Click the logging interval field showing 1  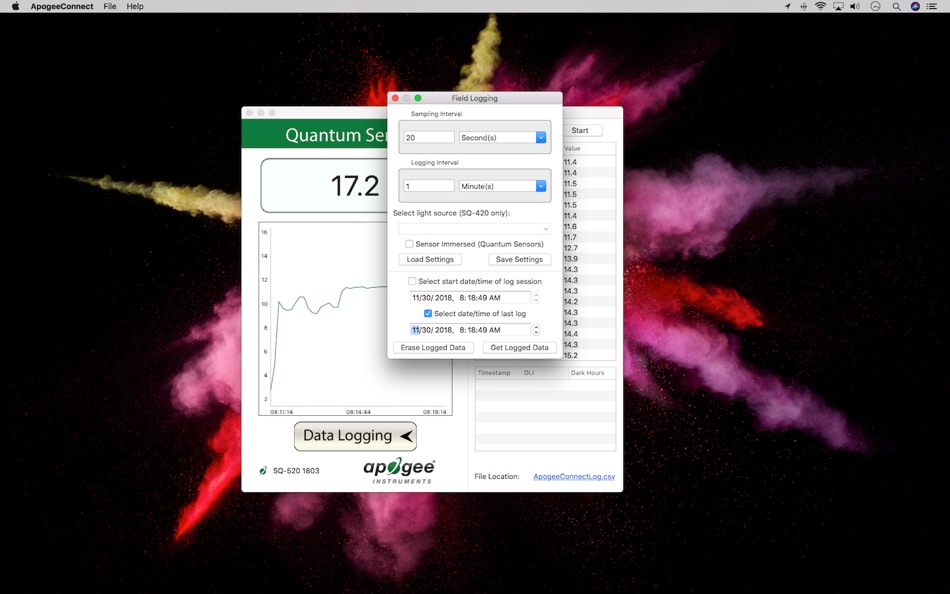(429, 186)
